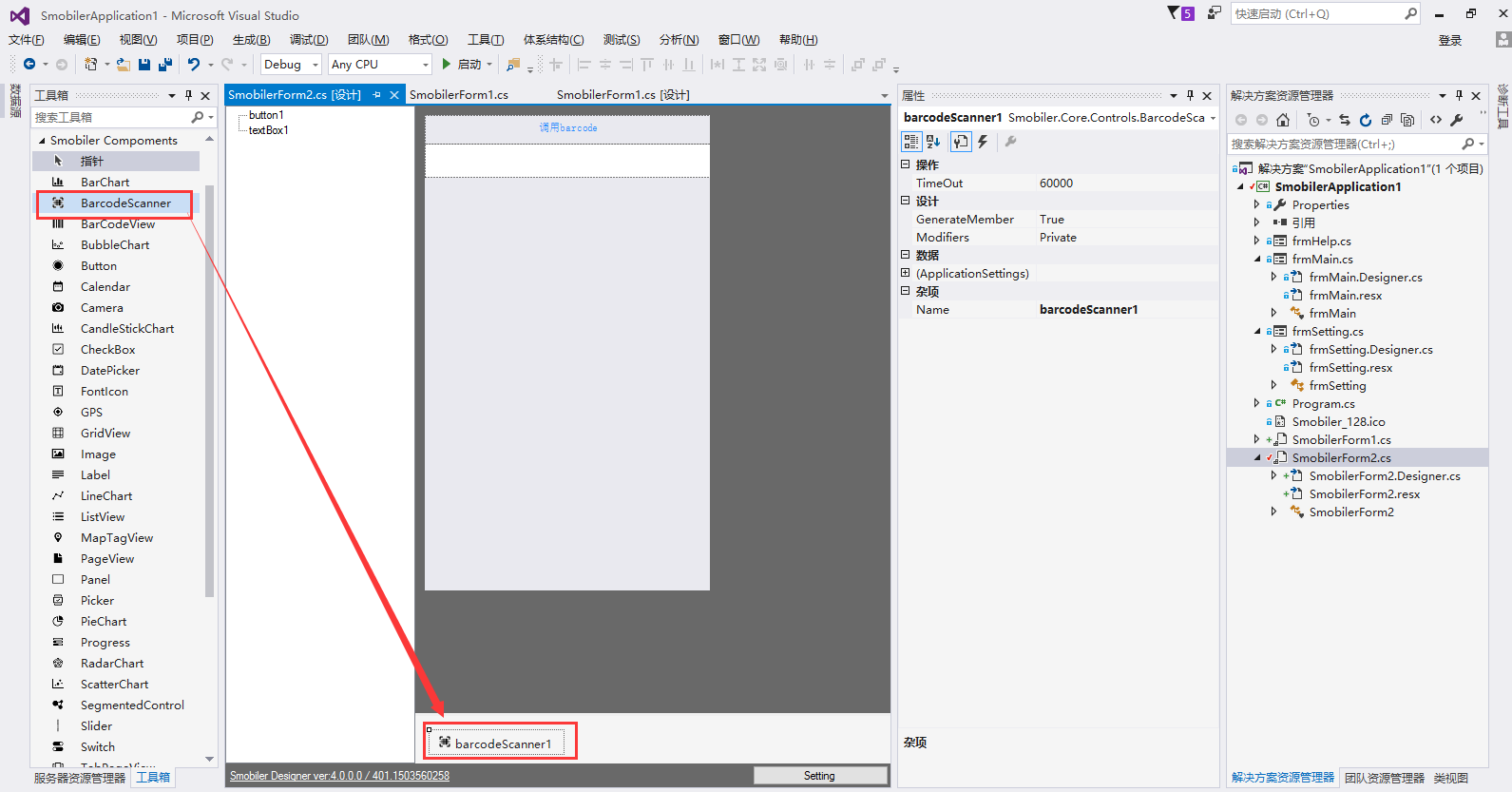Click Solution Explorer properties wrench icon
Image resolution: width=1512 pixels, height=792 pixels.
1456,120
